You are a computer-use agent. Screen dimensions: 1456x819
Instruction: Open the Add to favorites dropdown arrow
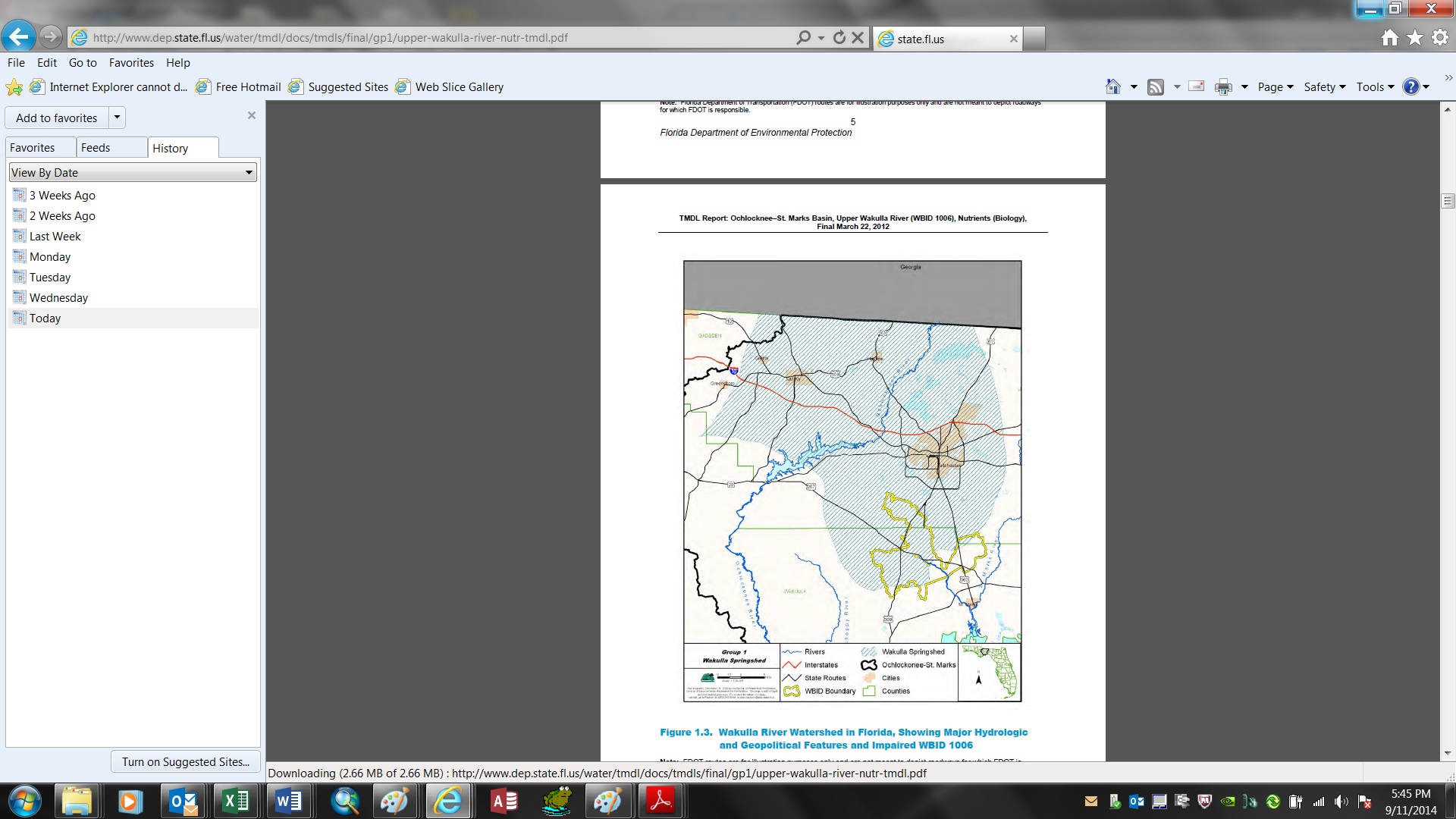point(117,118)
